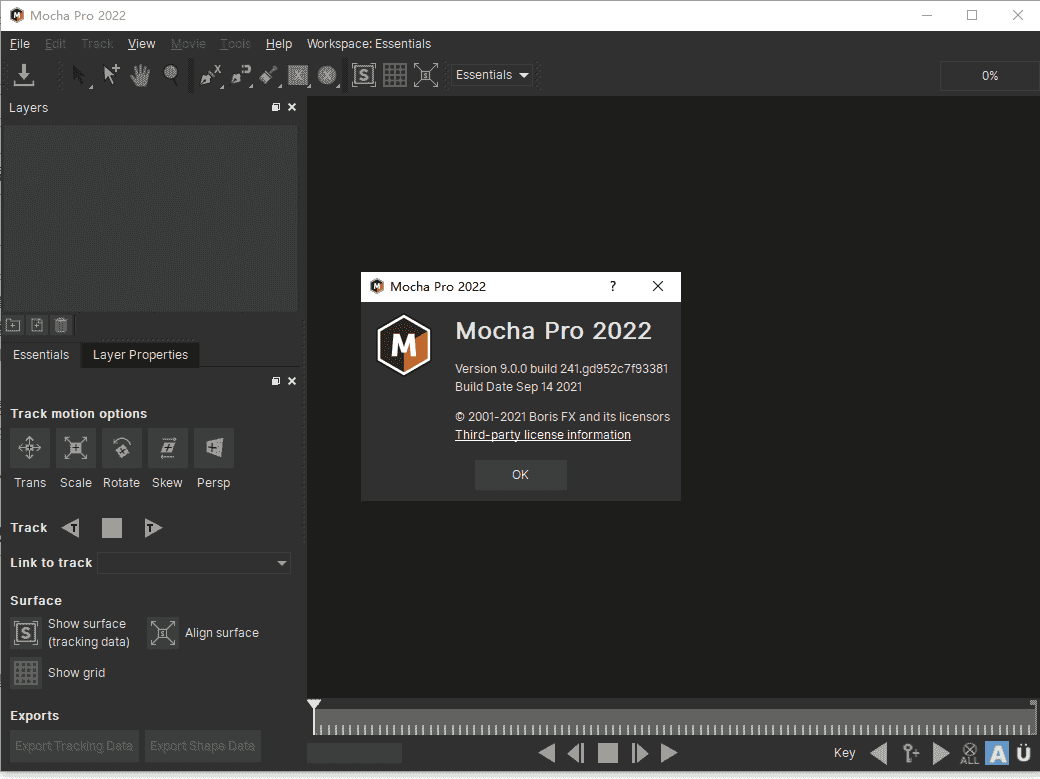Image resolution: width=1040 pixels, height=779 pixels.
Task: Select the Pick arrow tool in toolbar
Action: 79,75
